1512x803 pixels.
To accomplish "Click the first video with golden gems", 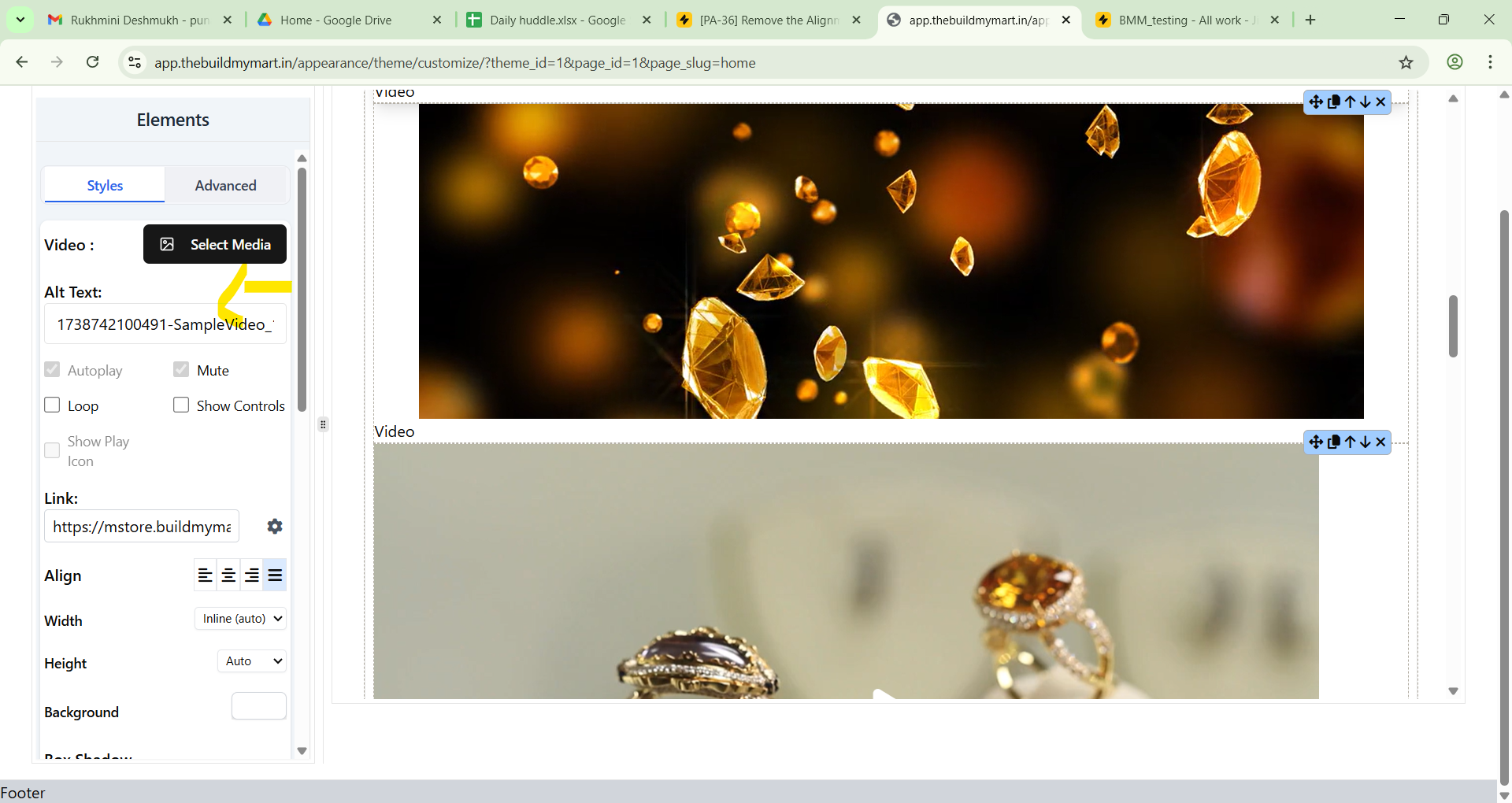I will [891, 261].
